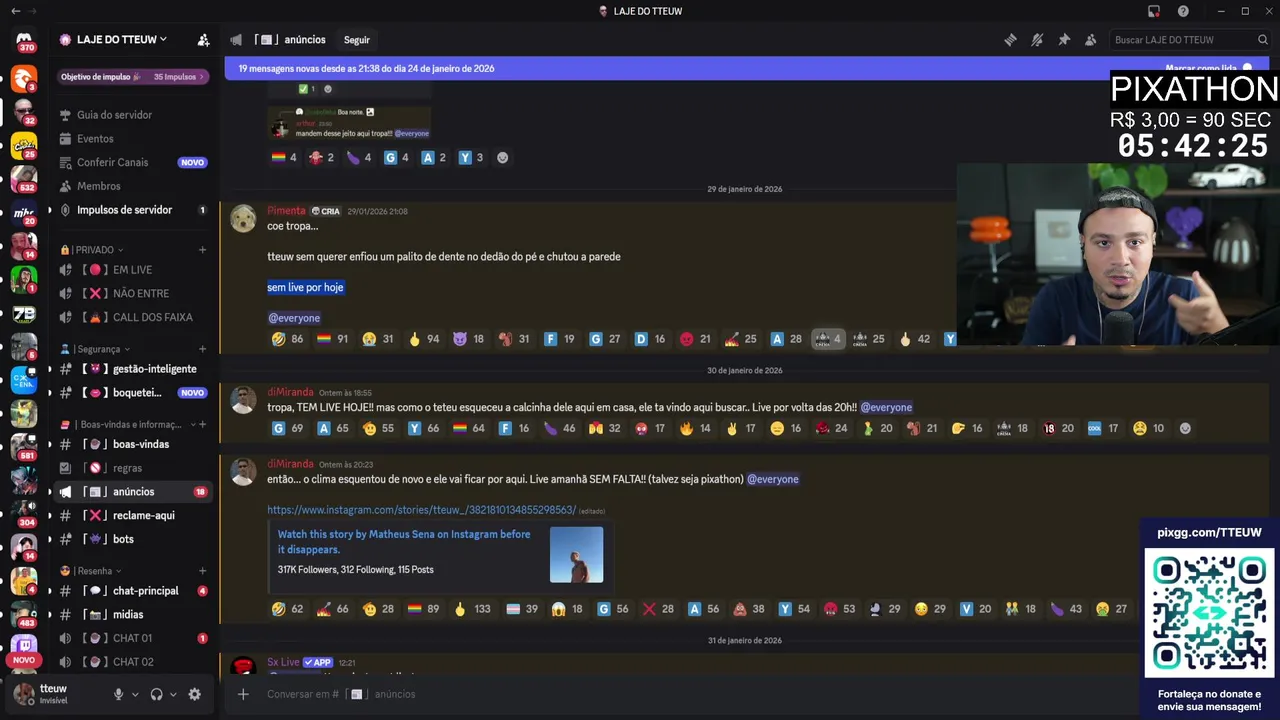Screen dimensions: 1280x720
Task: Open Membros list entry
Action: (133, 186)
